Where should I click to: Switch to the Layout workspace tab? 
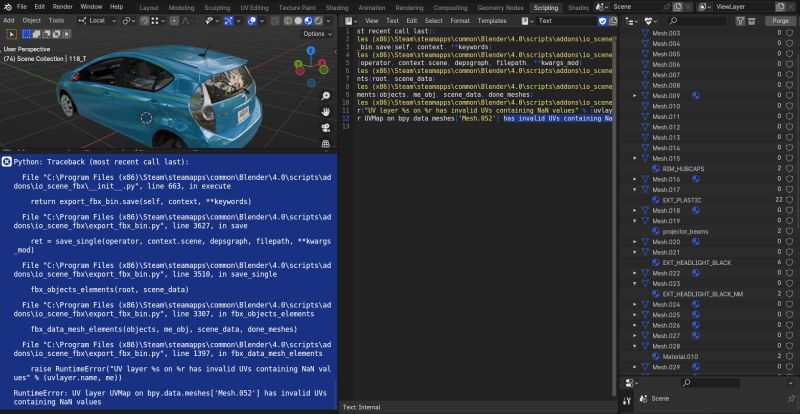149,8
